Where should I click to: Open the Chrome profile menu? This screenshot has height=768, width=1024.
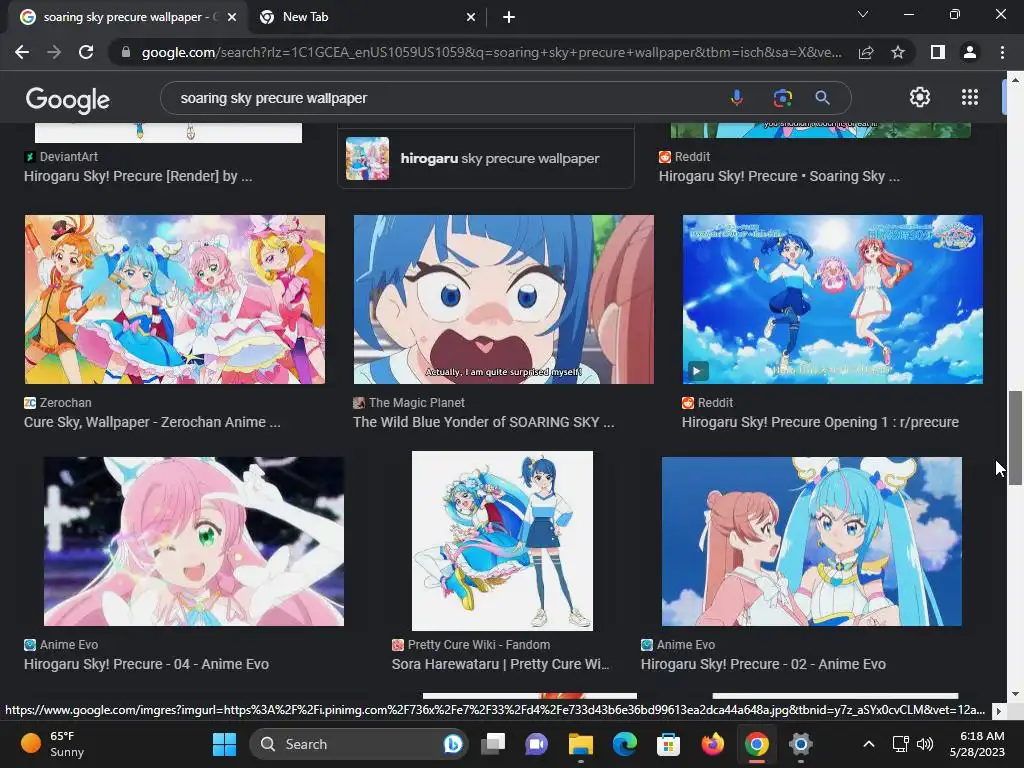(970, 52)
